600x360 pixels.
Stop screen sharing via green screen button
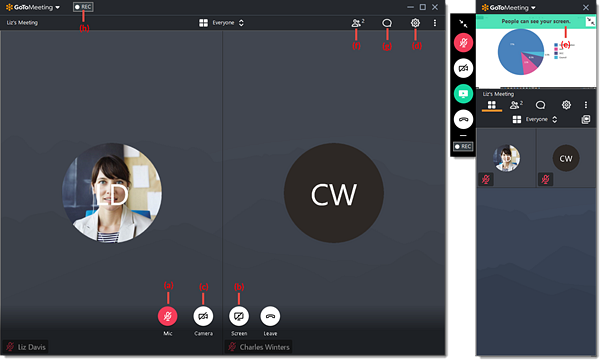463,94
